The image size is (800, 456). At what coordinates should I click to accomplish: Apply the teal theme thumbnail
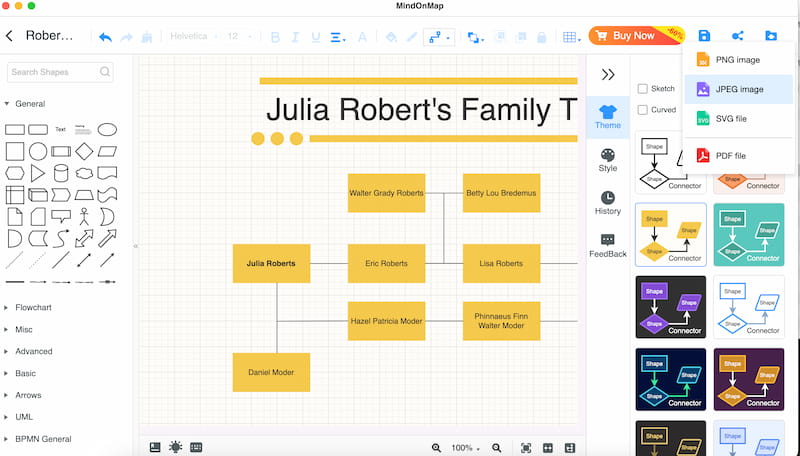click(748, 235)
